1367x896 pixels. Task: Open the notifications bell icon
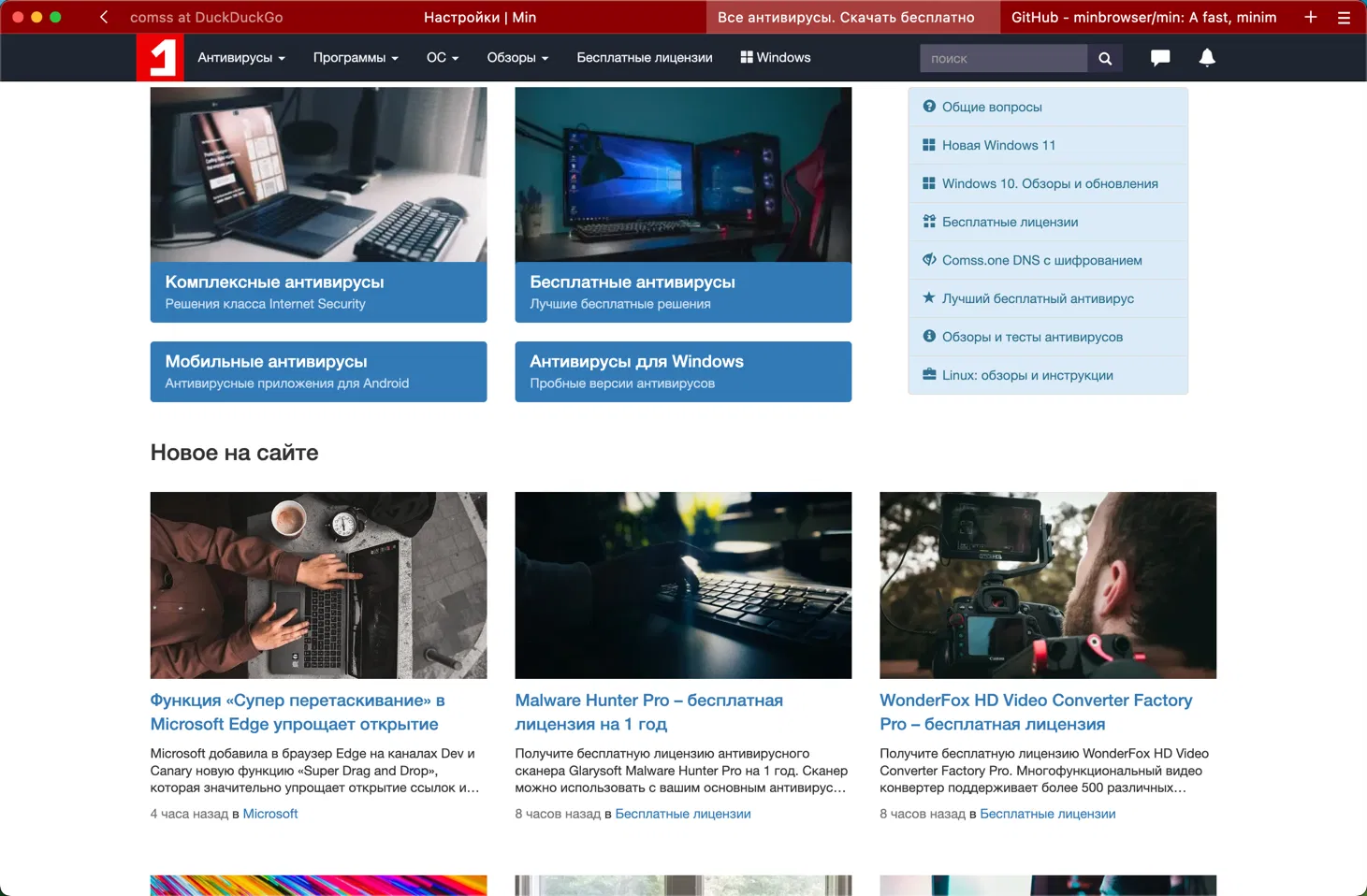(1207, 58)
